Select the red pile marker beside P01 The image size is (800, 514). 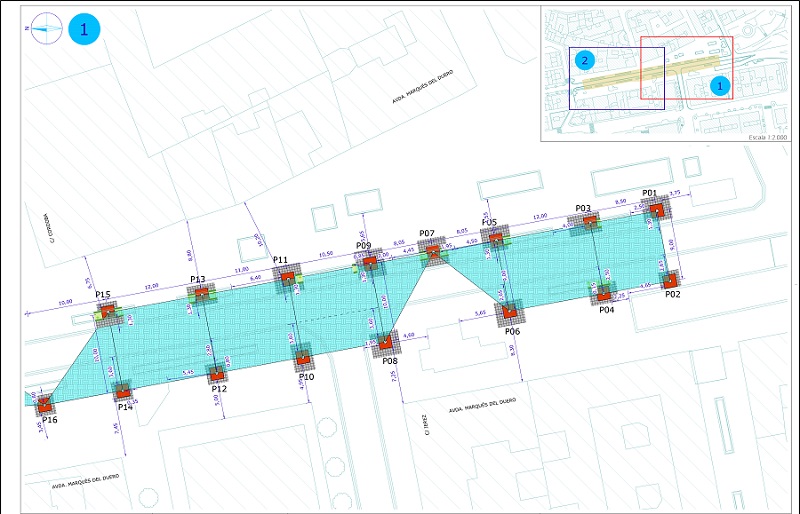coord(656,210)
